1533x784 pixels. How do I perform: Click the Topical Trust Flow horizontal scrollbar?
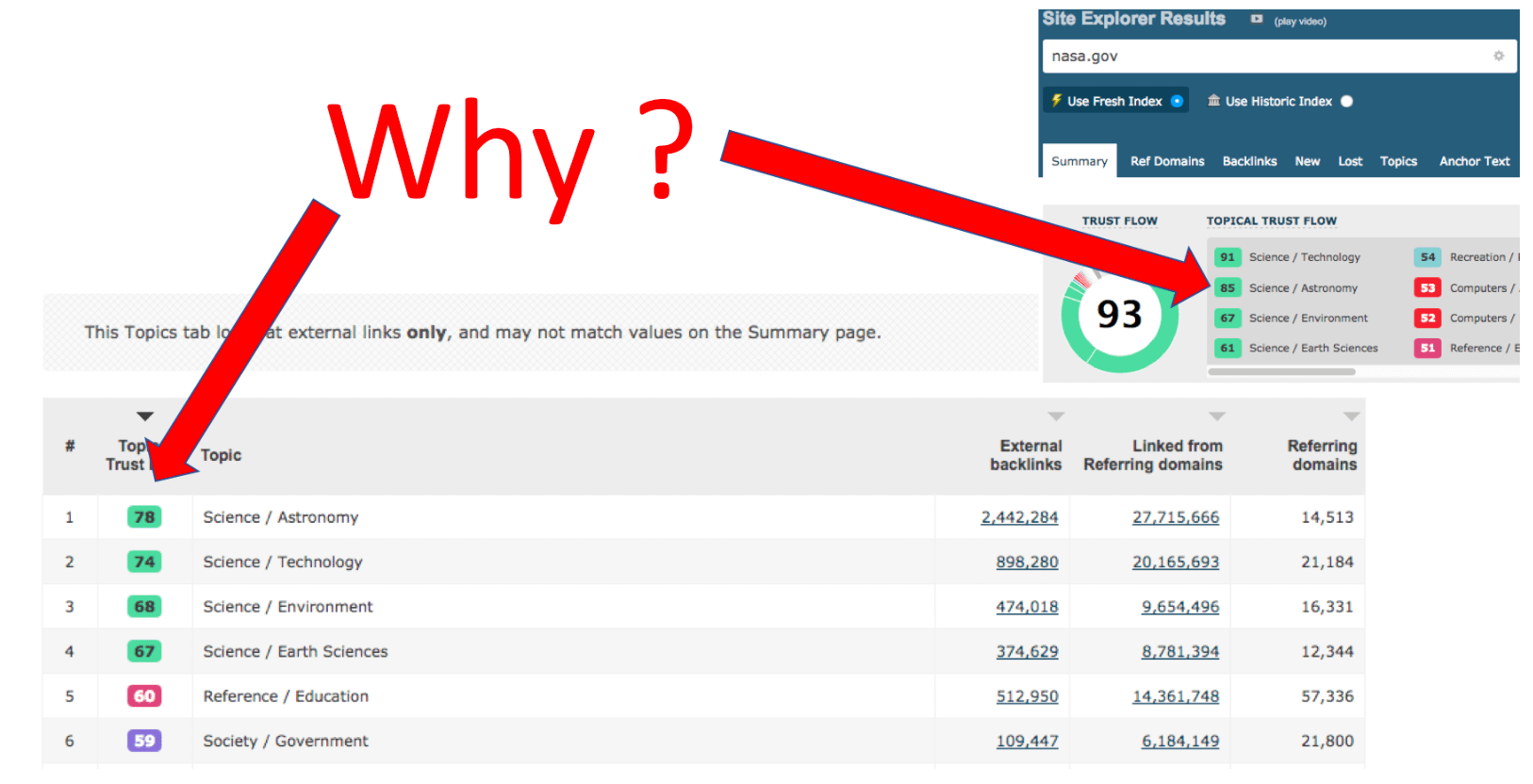point(1281,372)
